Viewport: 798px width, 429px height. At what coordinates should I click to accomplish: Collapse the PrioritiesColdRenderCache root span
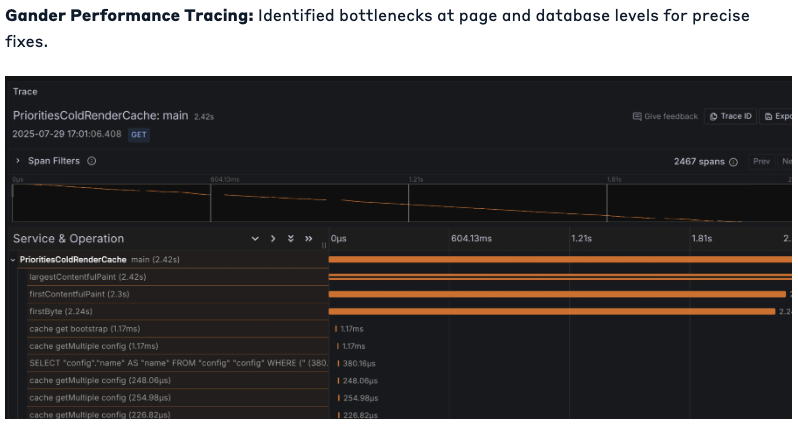[13, 260]
